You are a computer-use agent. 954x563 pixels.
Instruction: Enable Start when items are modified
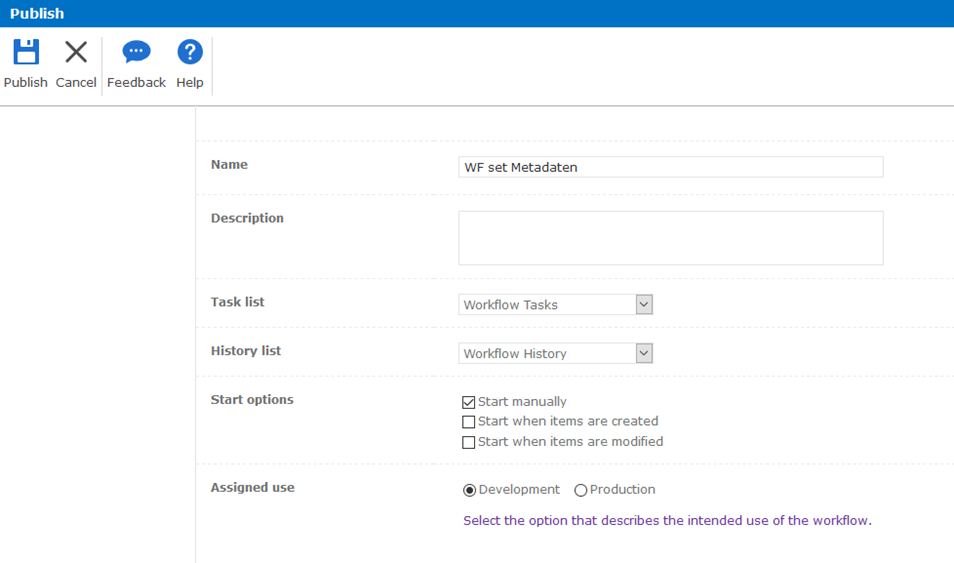[468, 442]
